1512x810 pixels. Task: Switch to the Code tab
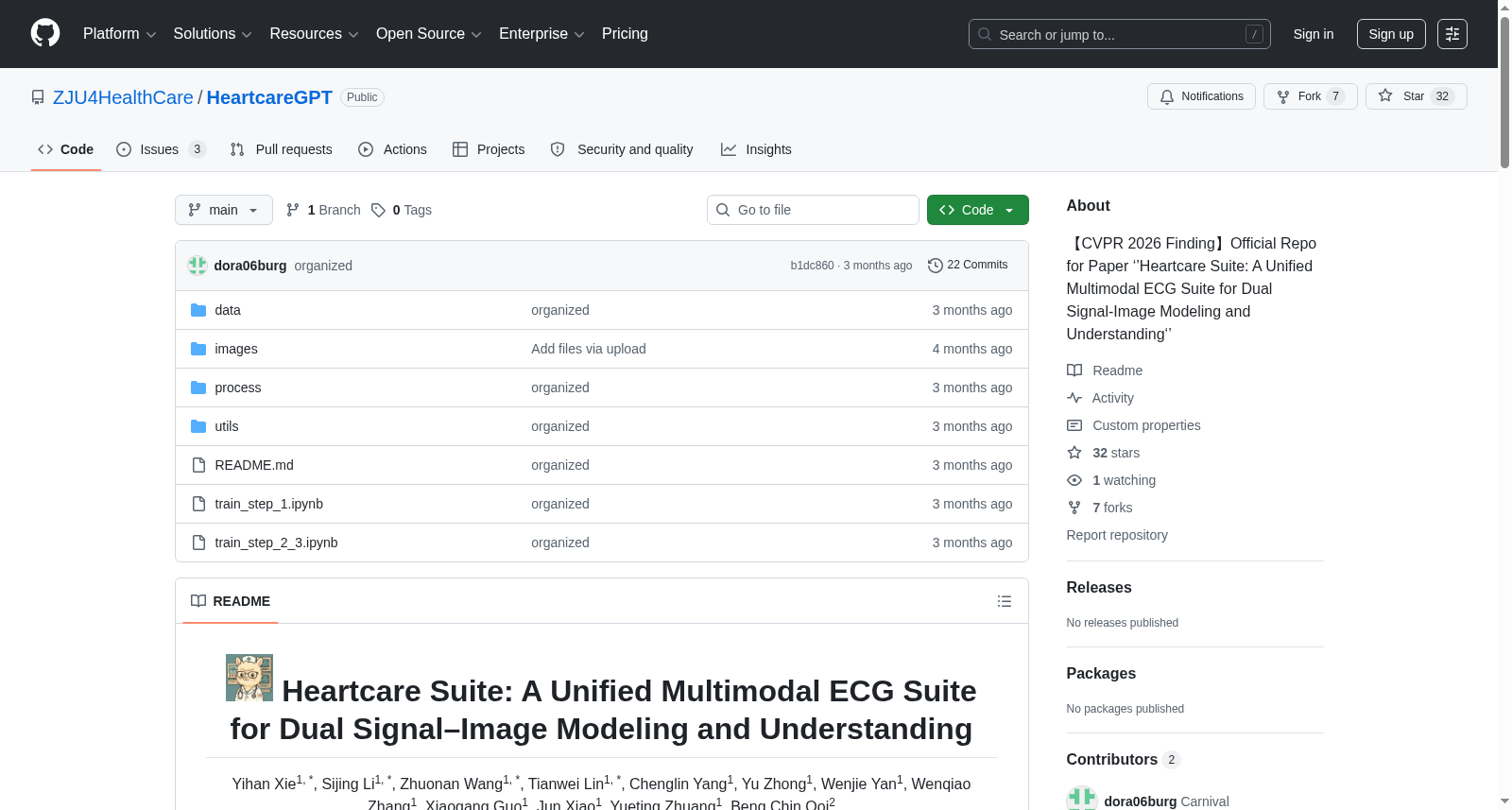tap(66, 149)
